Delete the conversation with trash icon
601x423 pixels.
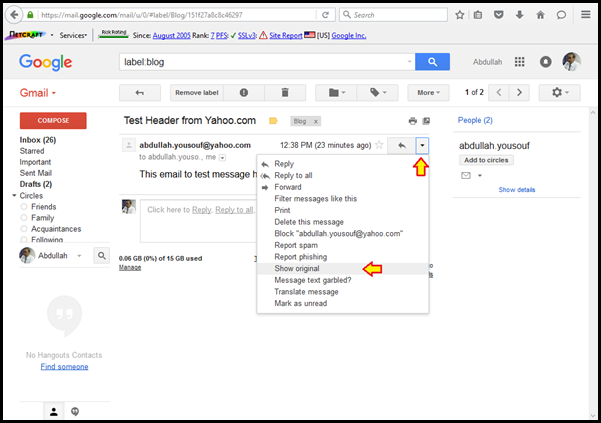tap(285, 93)
